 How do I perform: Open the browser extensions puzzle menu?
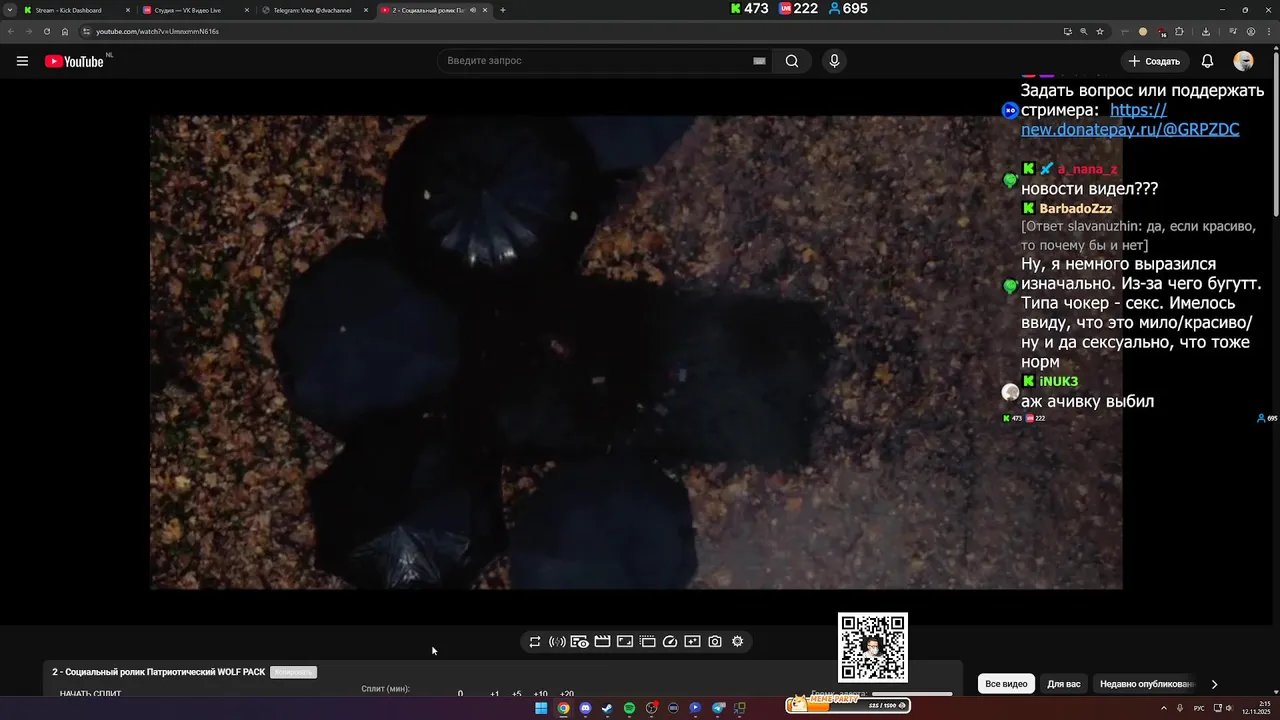[x=1179, y=31]
